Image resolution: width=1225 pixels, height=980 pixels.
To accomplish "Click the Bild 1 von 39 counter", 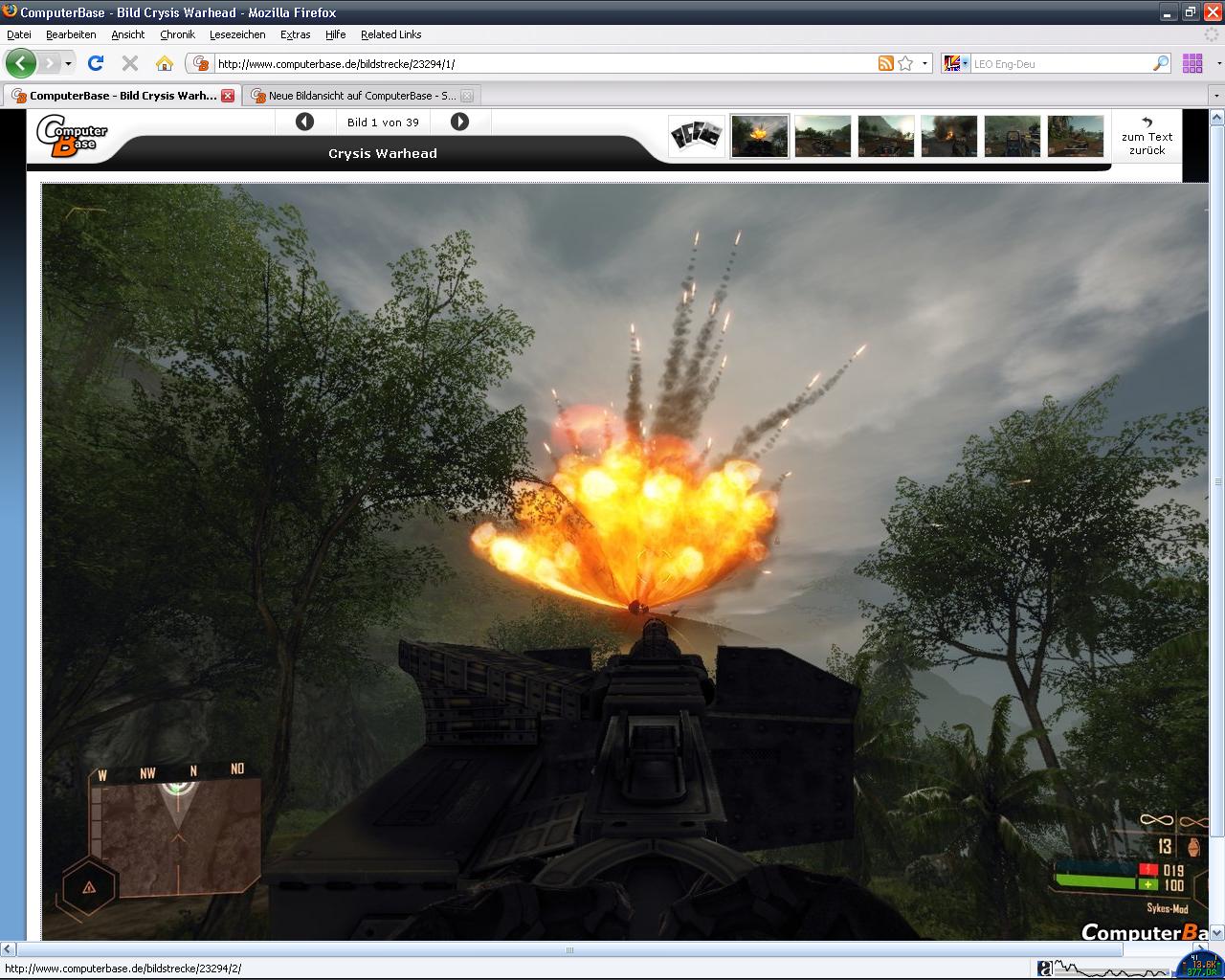I will 383,122.
